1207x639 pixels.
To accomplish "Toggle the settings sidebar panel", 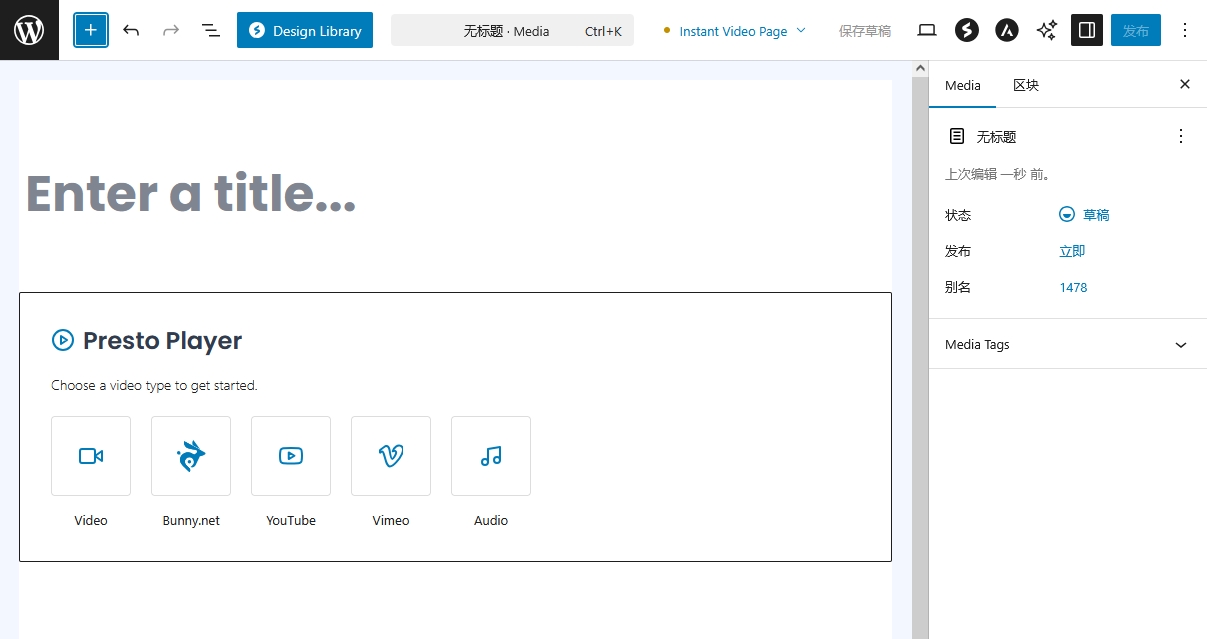I will (1087, 30).
